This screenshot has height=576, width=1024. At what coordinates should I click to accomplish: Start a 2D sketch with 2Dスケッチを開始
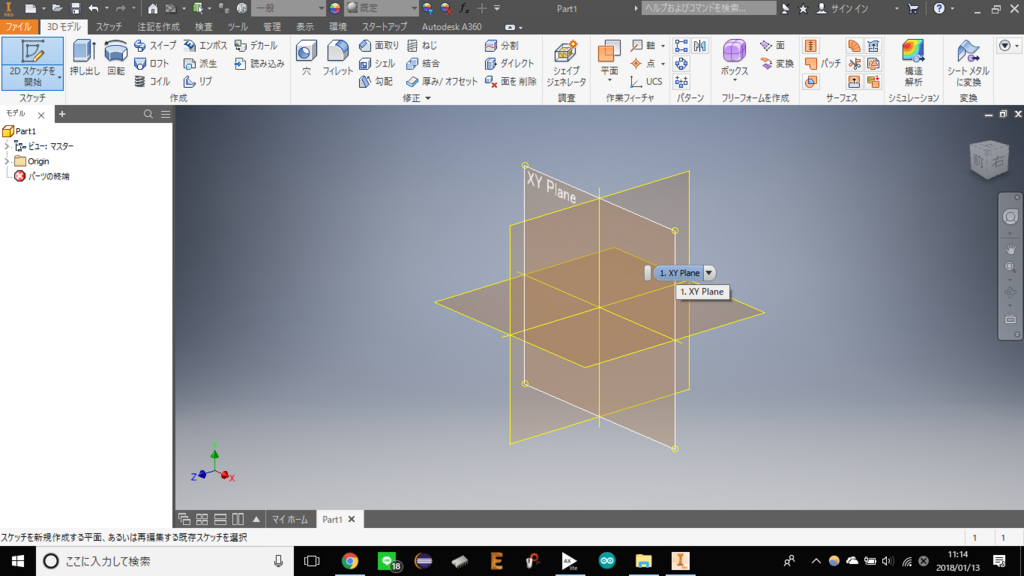point(33,63)
